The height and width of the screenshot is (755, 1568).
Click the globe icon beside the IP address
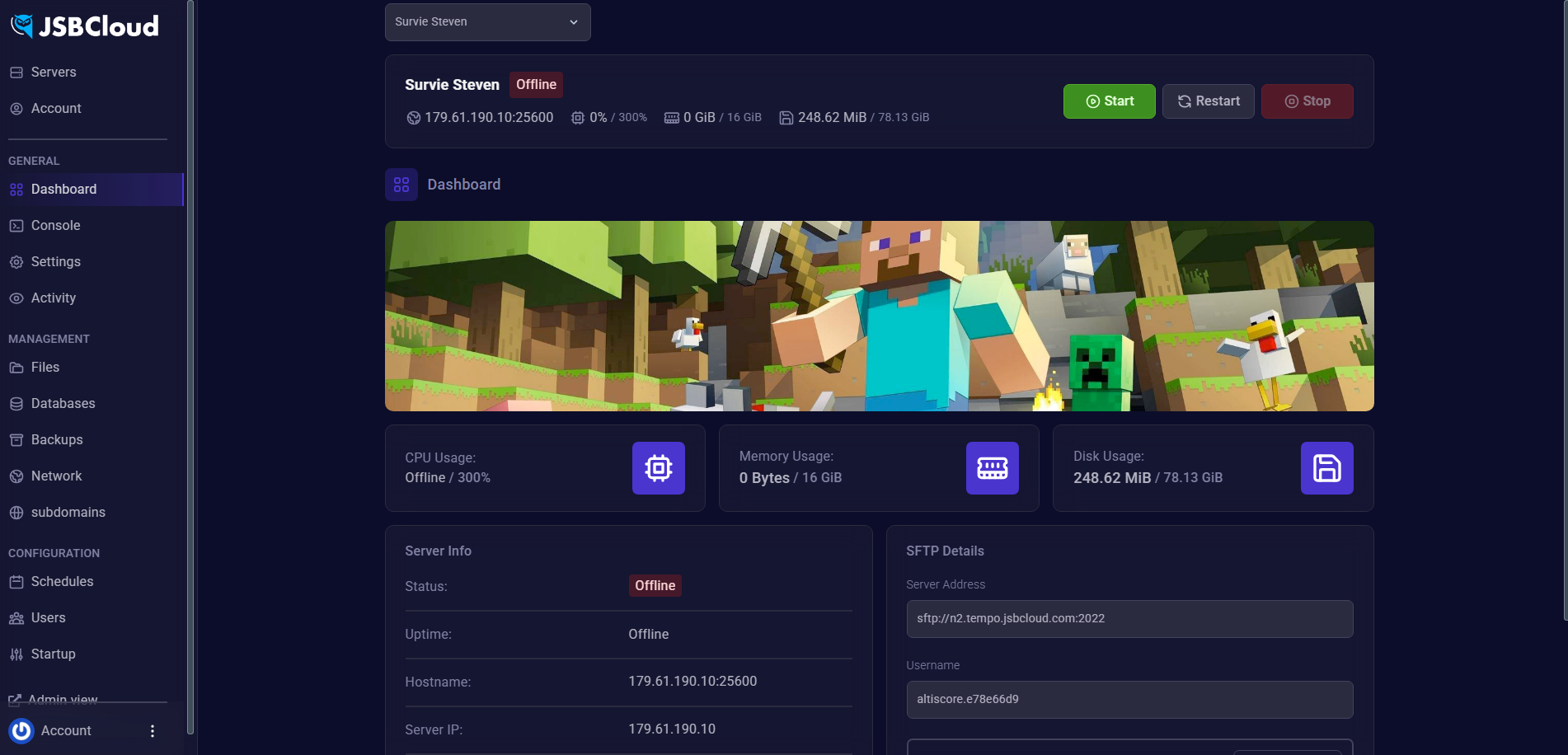point(414,118)
